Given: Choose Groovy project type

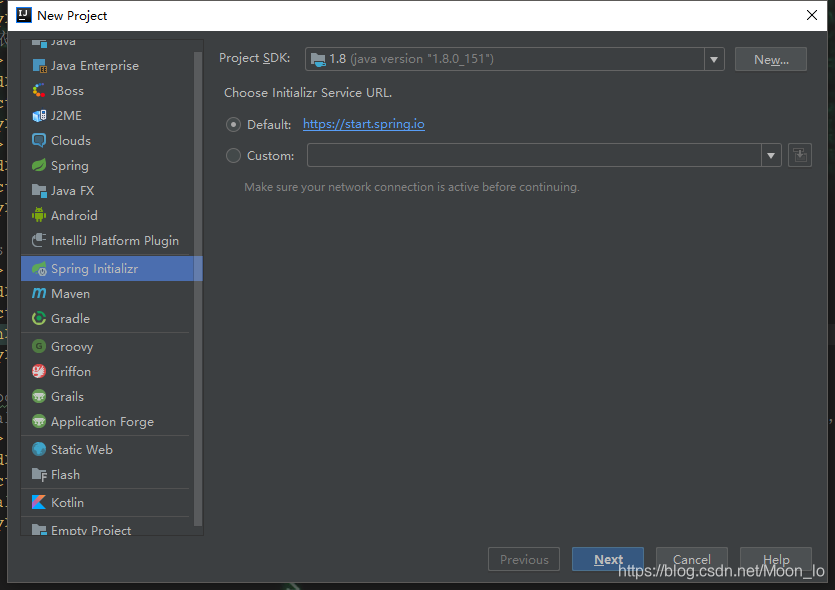Looking at the screenshot, I should (x=107, y=347).
